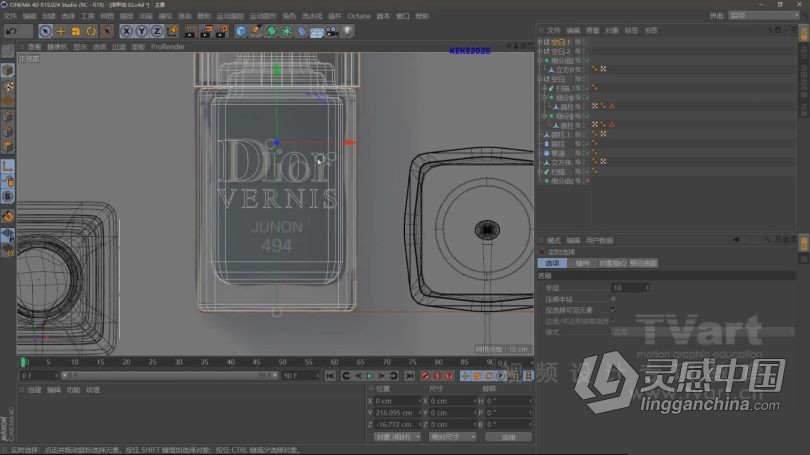
Task: Click the Undo arrow icon
Action: (11, 32)
